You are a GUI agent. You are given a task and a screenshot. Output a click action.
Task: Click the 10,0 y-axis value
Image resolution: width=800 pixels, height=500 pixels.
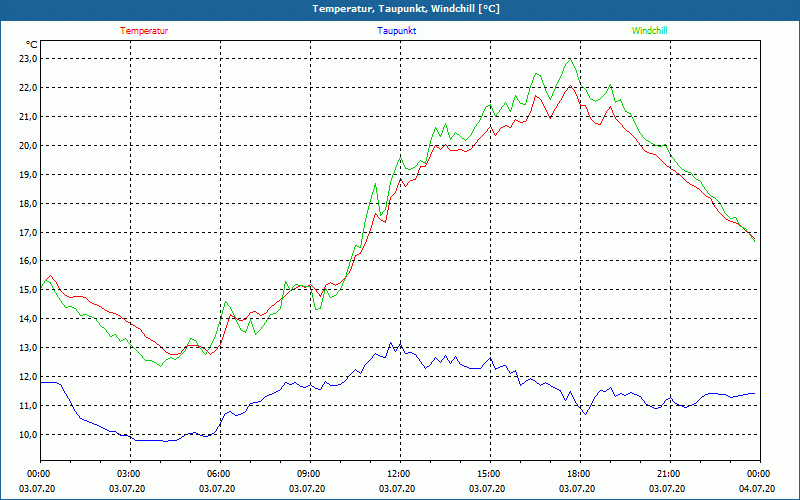coord(27,435)
